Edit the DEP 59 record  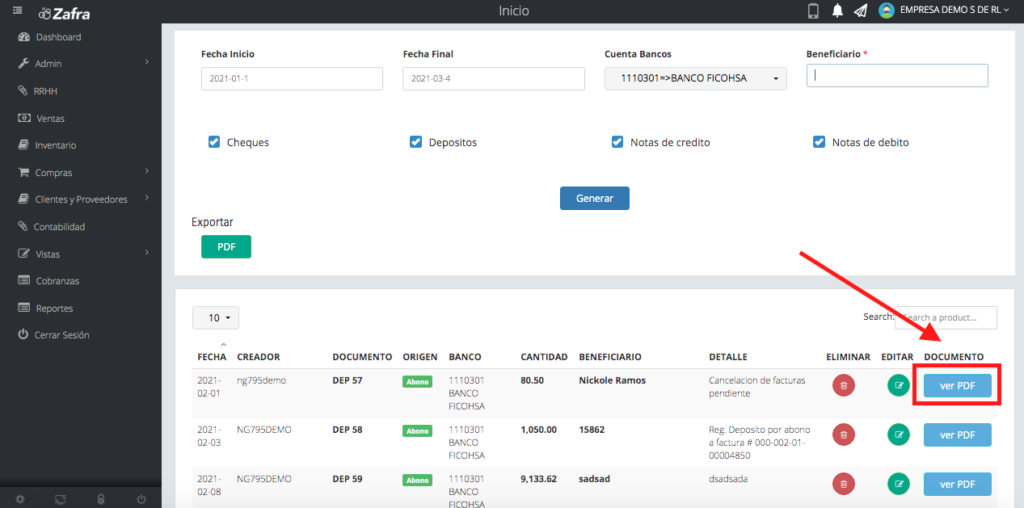pos(899,484)
